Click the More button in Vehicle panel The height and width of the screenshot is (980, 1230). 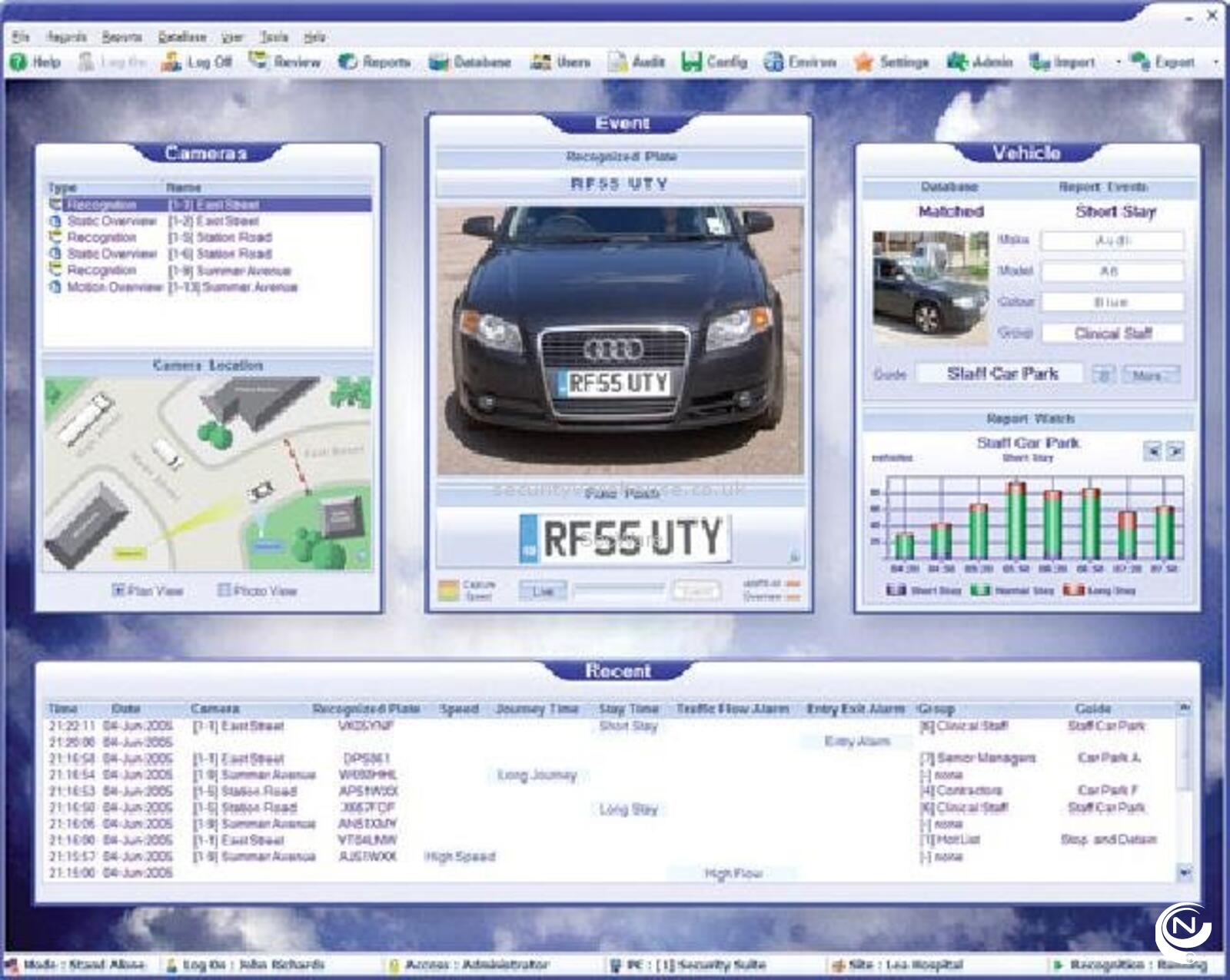1150,375
